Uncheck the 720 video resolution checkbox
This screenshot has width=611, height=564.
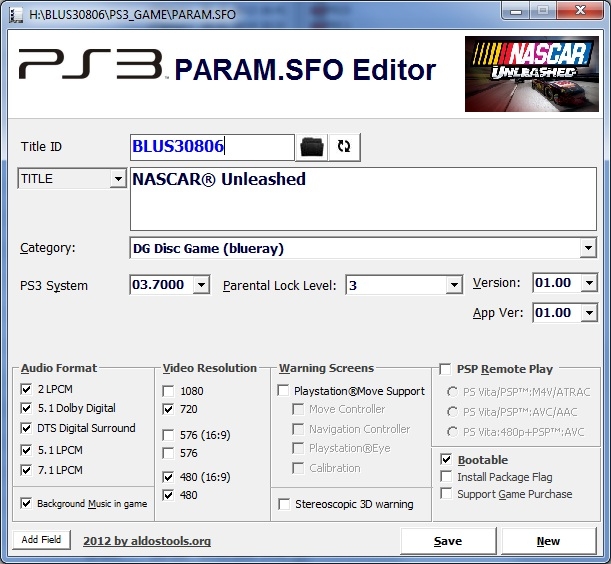click(x=168, y=409)
